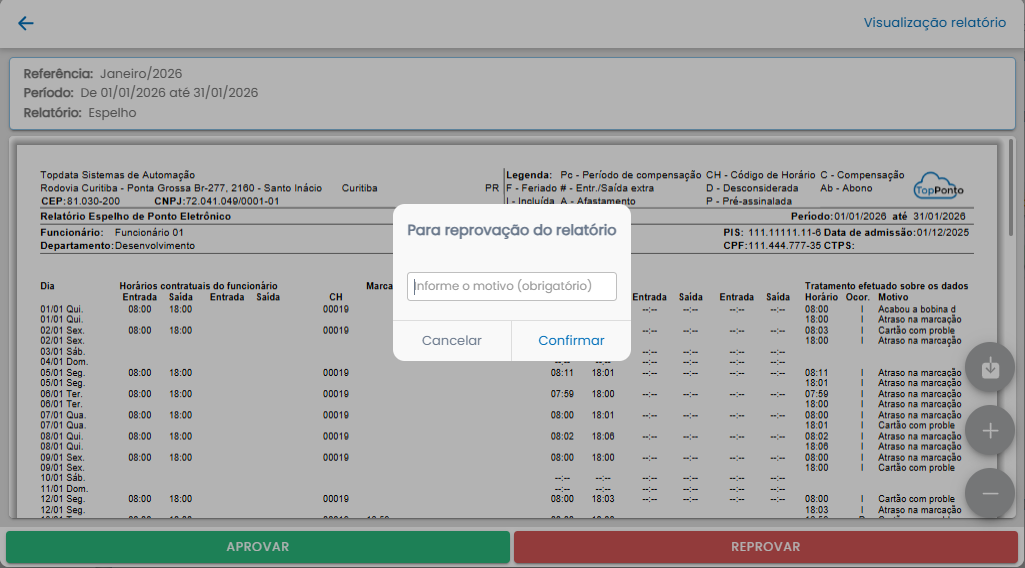1025x568 pixels.
Task: Click the 'Para reprovação do relatório' dialog title
Action: (x=511, y=230)
